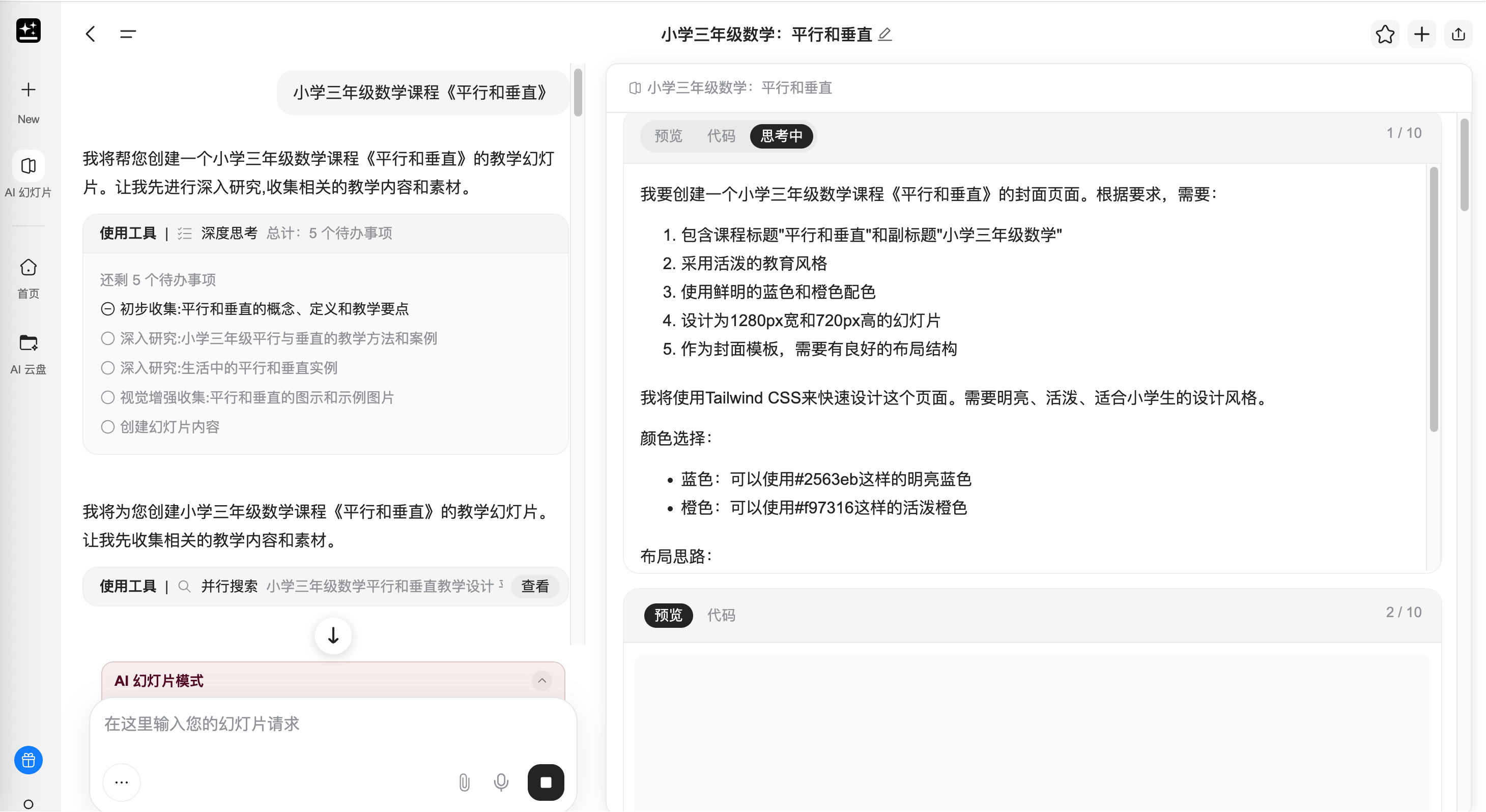The height and width of the screenshot is (812, 1486).
Task: Open the more options menu near input
Action: click(121, 782)
